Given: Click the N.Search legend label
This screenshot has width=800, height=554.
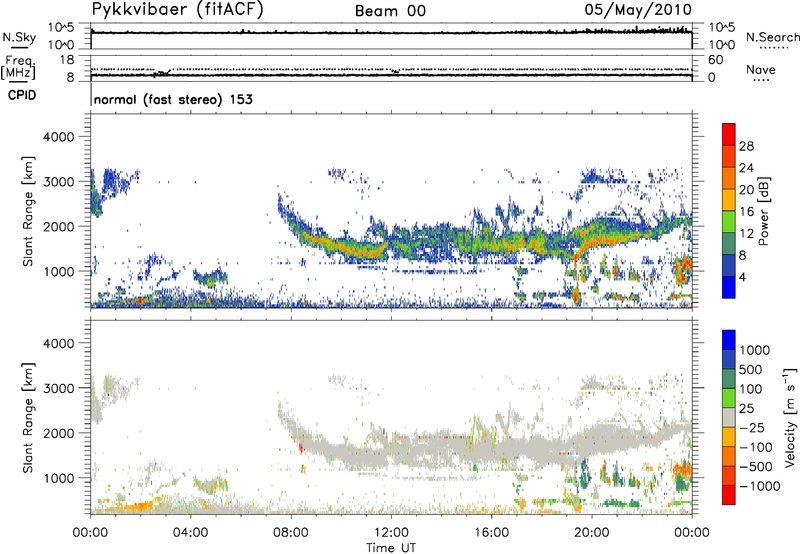Looking at the screenshot, I should [772, 37].
